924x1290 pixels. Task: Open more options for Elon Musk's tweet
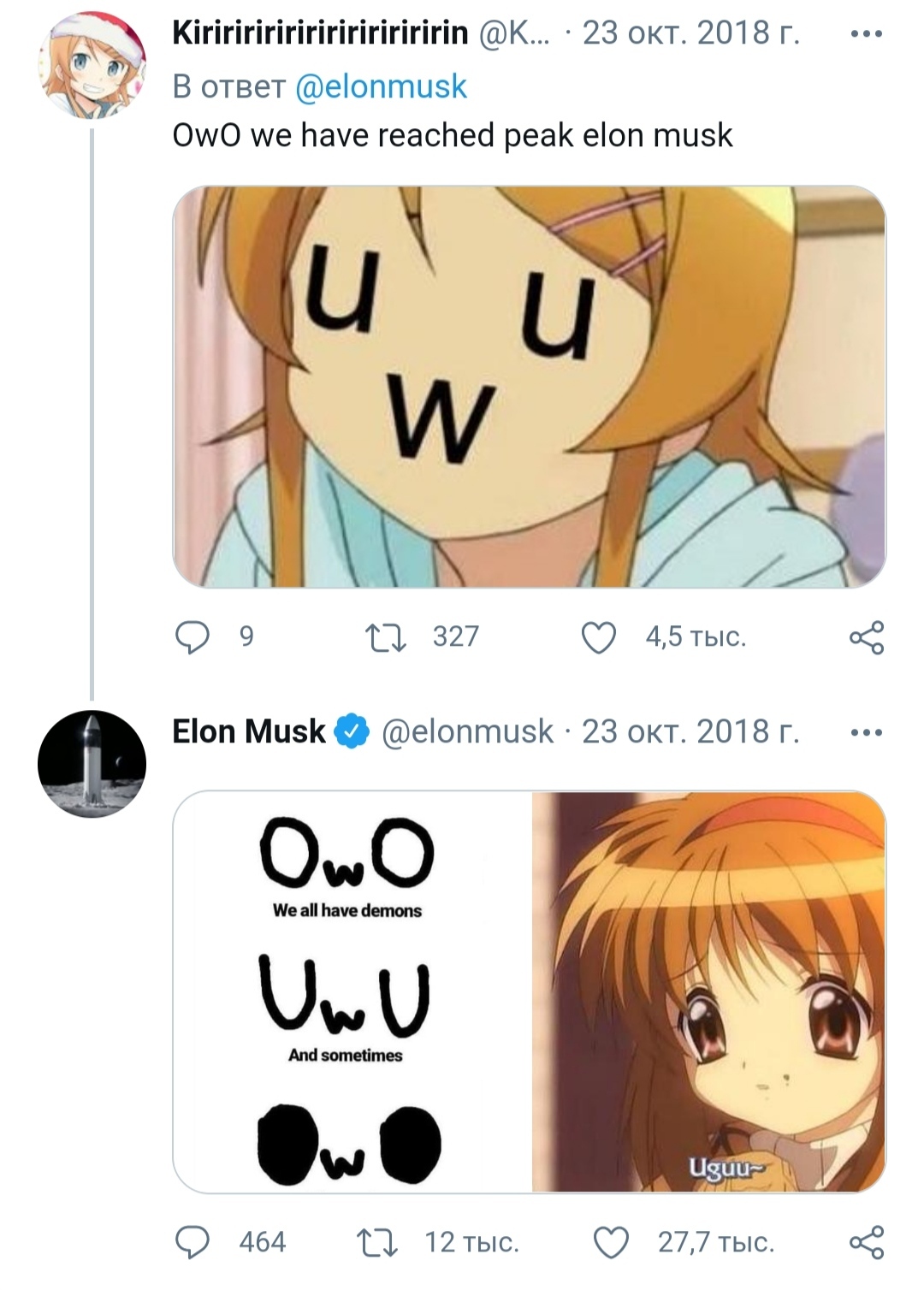(x=866, y=732)
